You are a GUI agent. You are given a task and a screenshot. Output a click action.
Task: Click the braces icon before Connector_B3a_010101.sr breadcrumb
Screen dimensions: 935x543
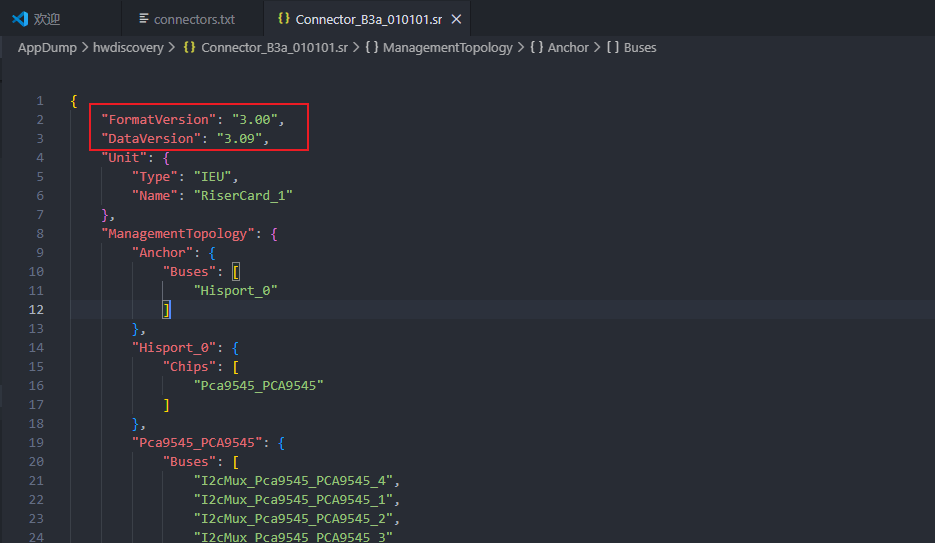coord(189,47)
